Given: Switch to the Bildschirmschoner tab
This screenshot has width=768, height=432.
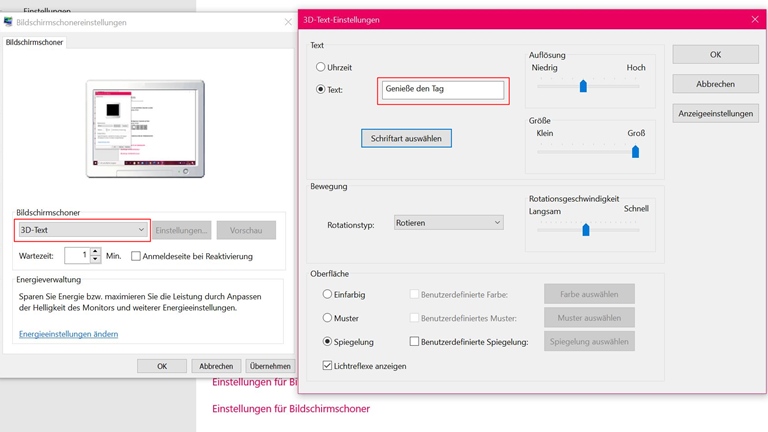Looking at the screenshot, I should coord(35,43).
